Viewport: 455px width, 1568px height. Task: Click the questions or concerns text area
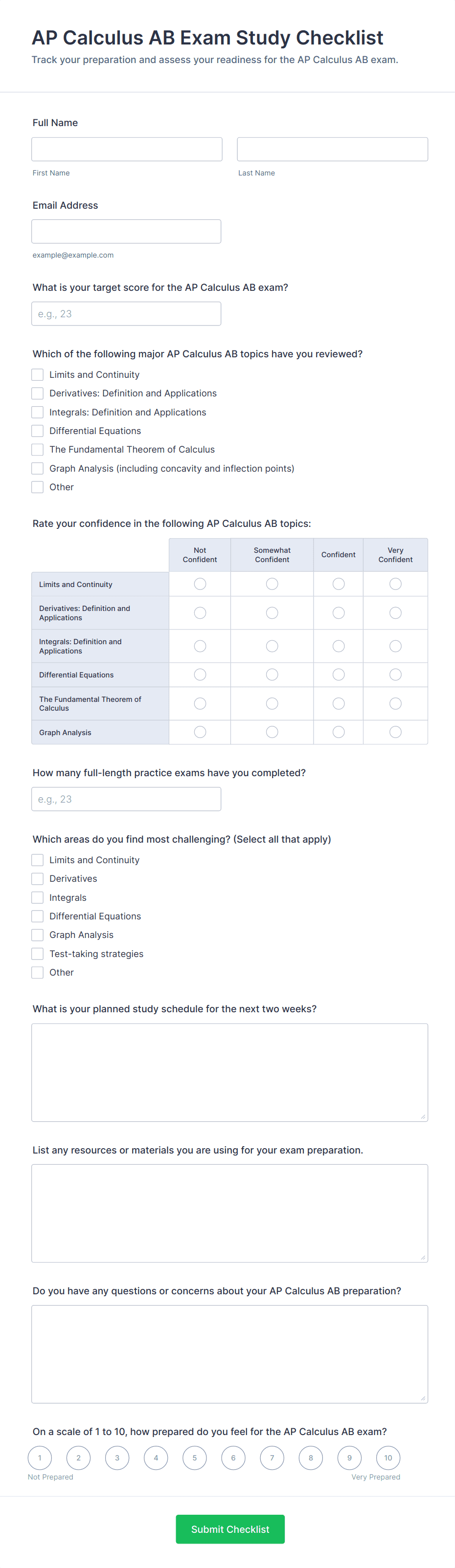point(229,1354)
